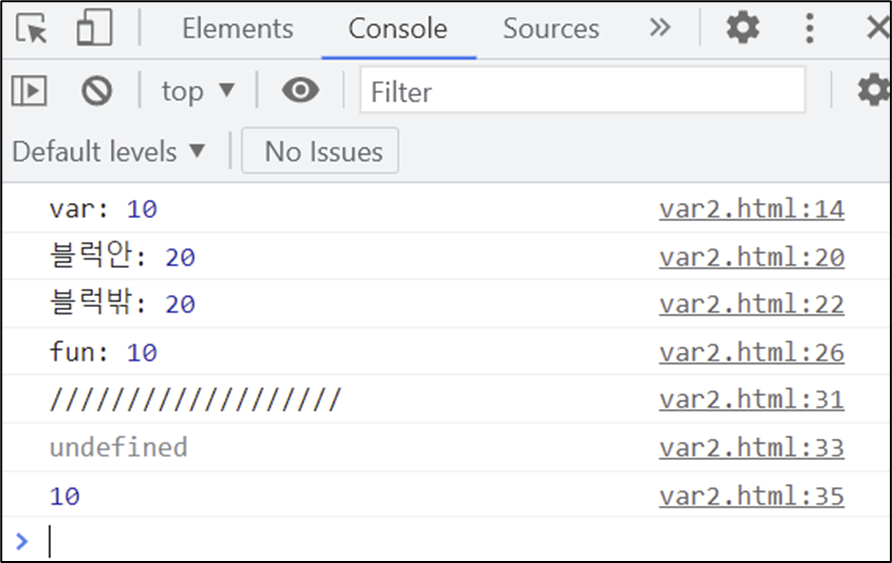Switch to the Elements tab

coord(238,28)
